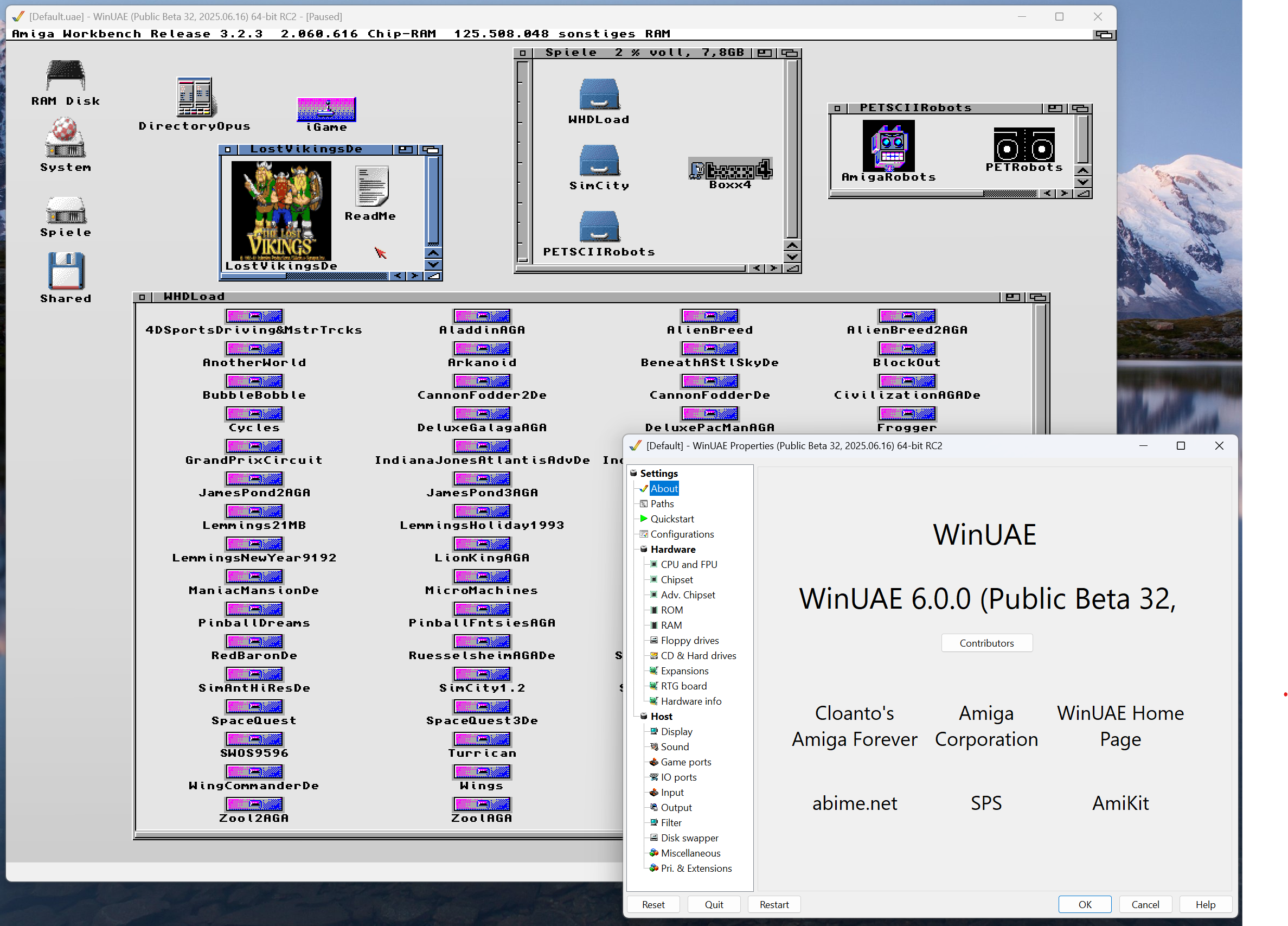Viewport: 1288px width, 926px height.
Task: Select the LionKingAGA game icon
Action: 482,544
